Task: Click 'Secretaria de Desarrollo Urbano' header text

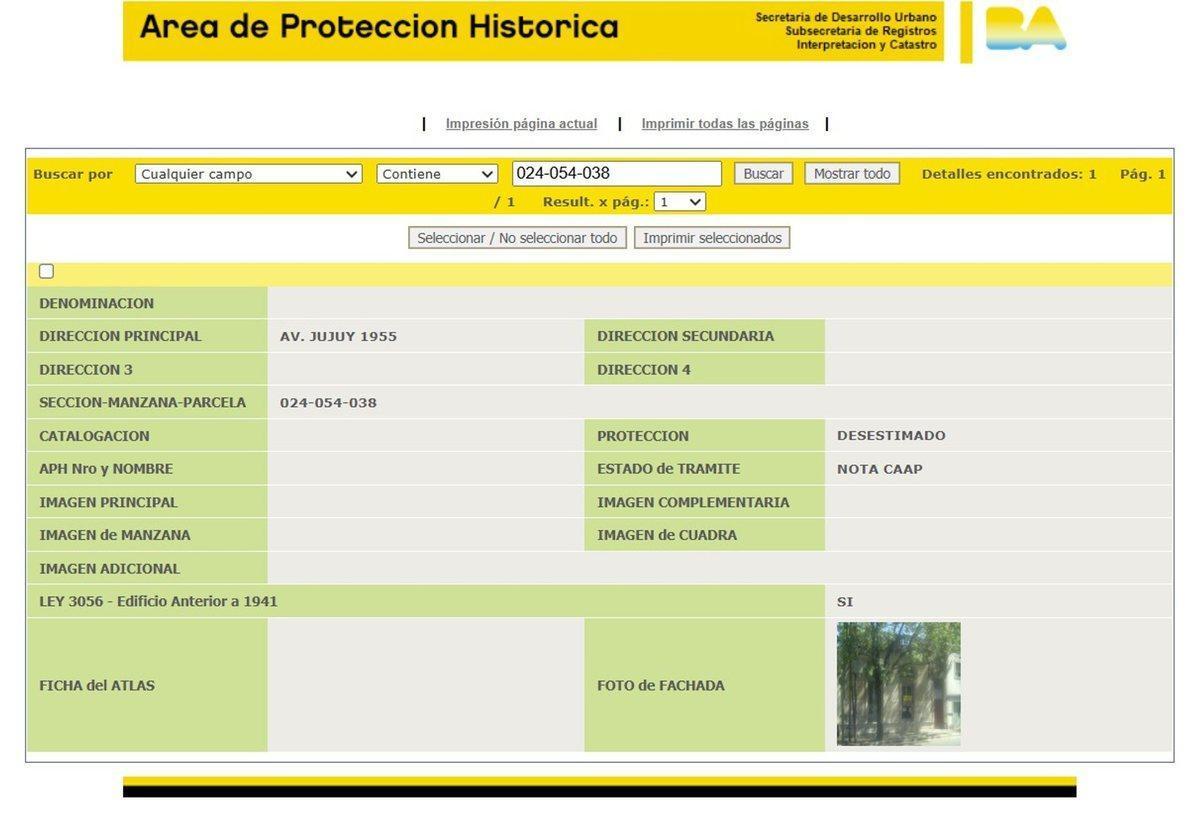Action: point(846,18)
